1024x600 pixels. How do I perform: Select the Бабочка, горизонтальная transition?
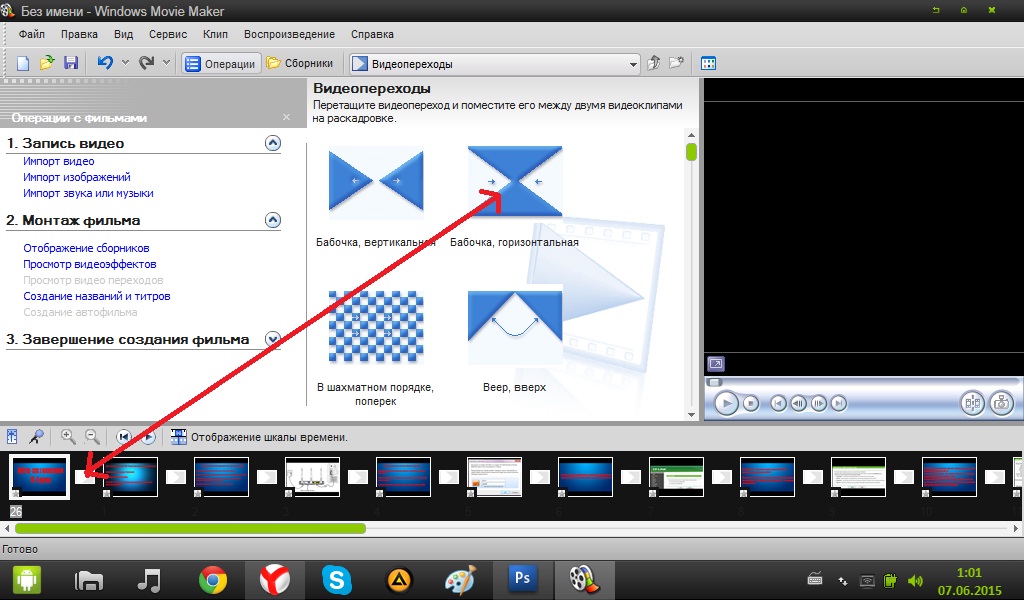(515, 182)
